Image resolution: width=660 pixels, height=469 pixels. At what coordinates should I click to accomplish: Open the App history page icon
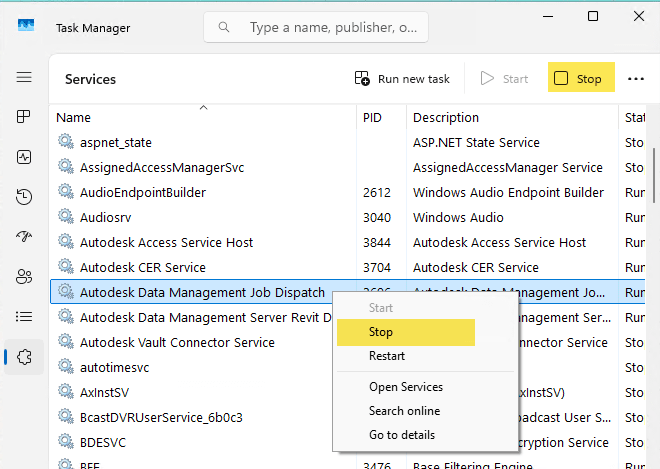click(24, 197)
